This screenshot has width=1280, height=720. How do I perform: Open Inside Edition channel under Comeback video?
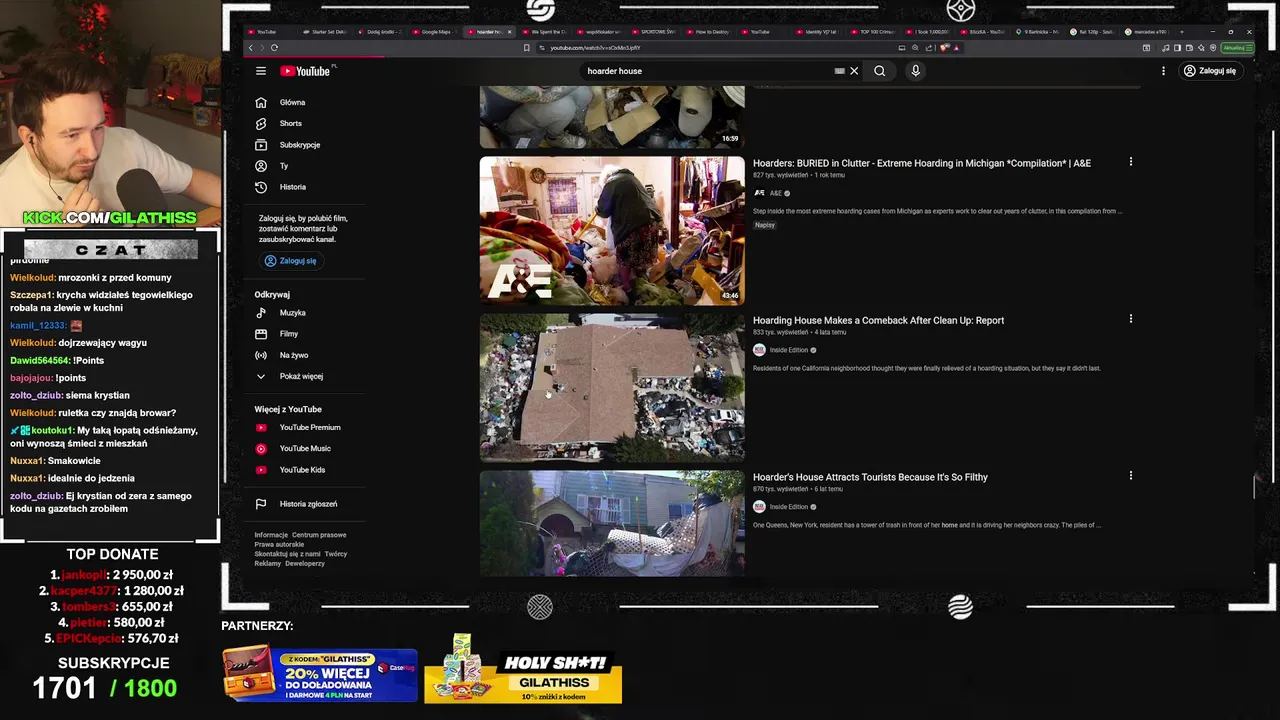pyautogui.click(x=788, y=350)
